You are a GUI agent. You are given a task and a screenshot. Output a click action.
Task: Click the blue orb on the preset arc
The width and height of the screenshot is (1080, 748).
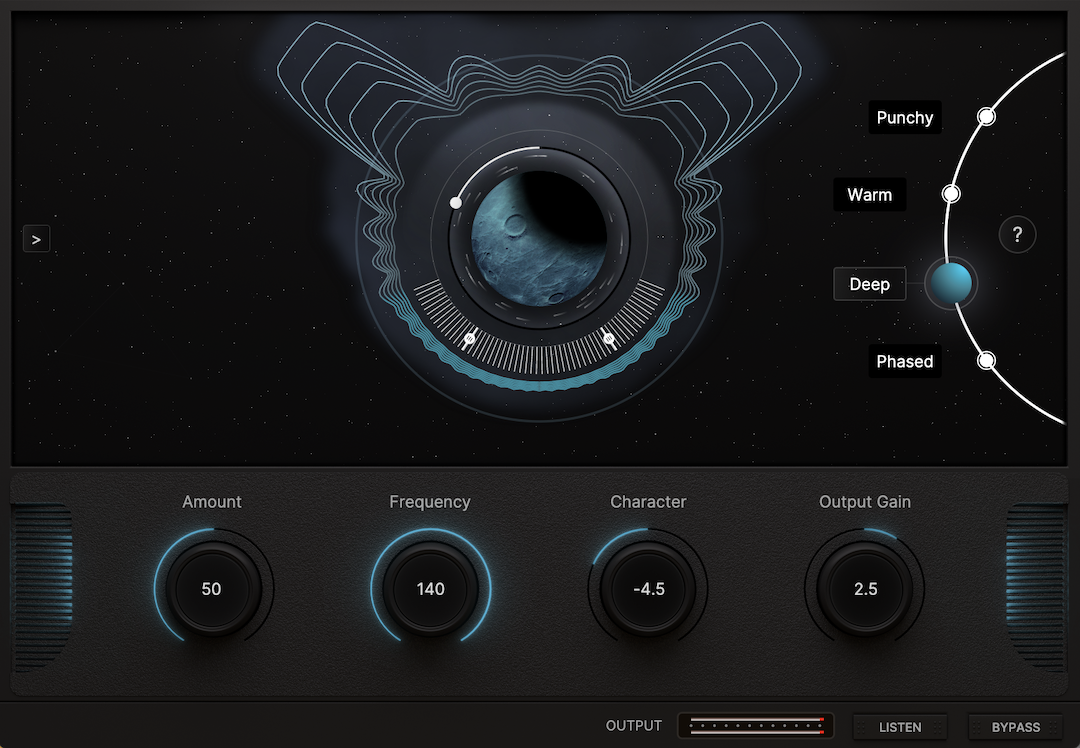click(x=950, y=283)
